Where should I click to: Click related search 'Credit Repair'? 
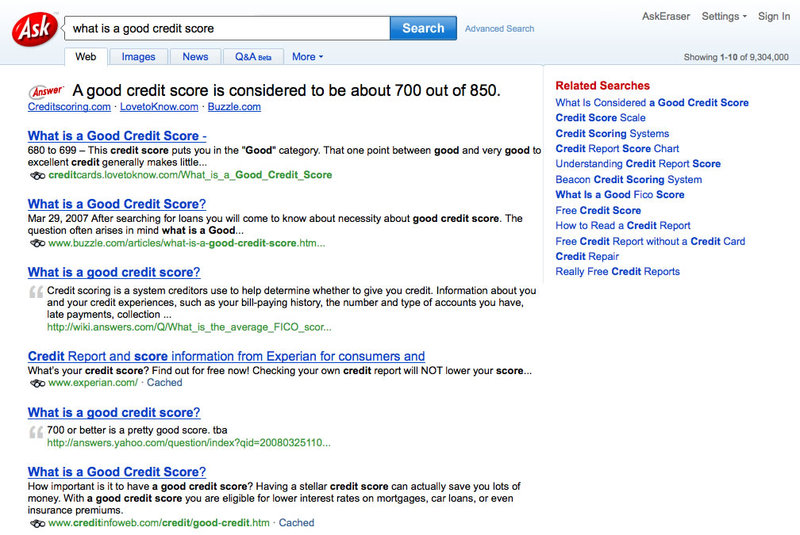587,257
